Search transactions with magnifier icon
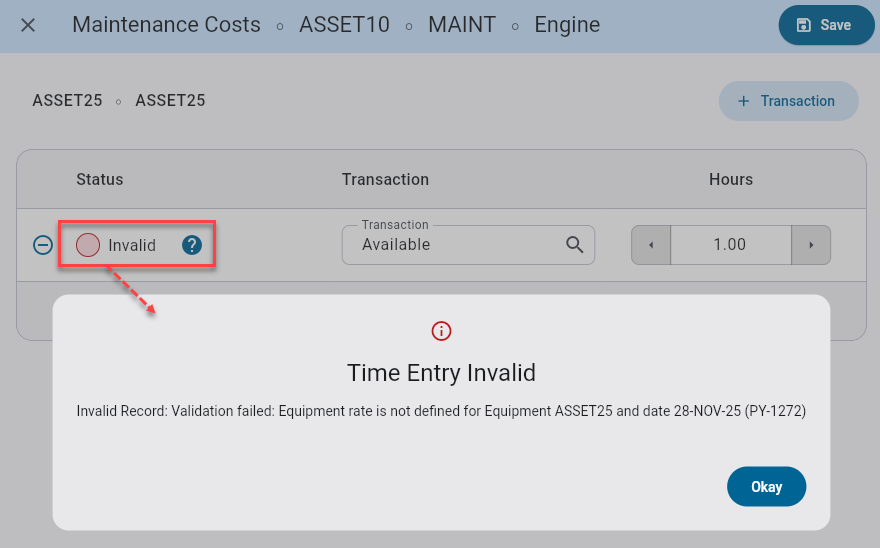880x548 pixels. pos(574,245)
